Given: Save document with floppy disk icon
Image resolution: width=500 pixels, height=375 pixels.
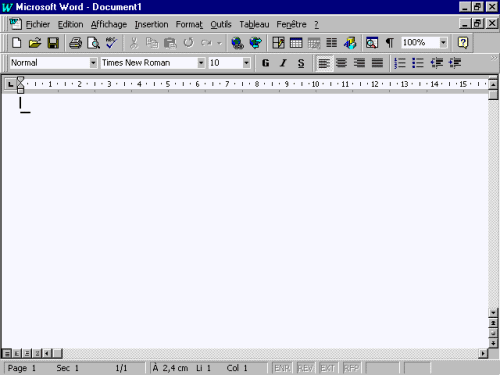Looking at the screenshot, I should tap(53, 43).
